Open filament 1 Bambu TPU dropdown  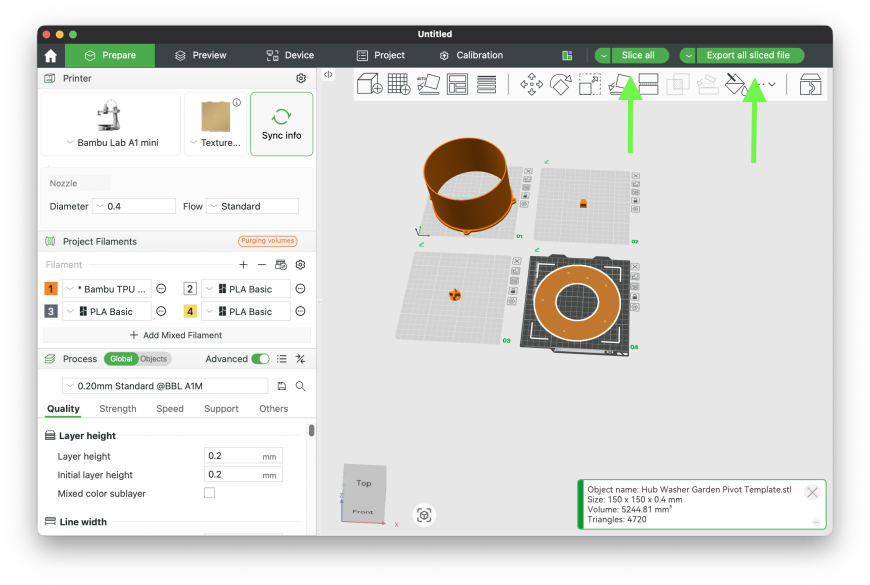[x=107, y=289]
